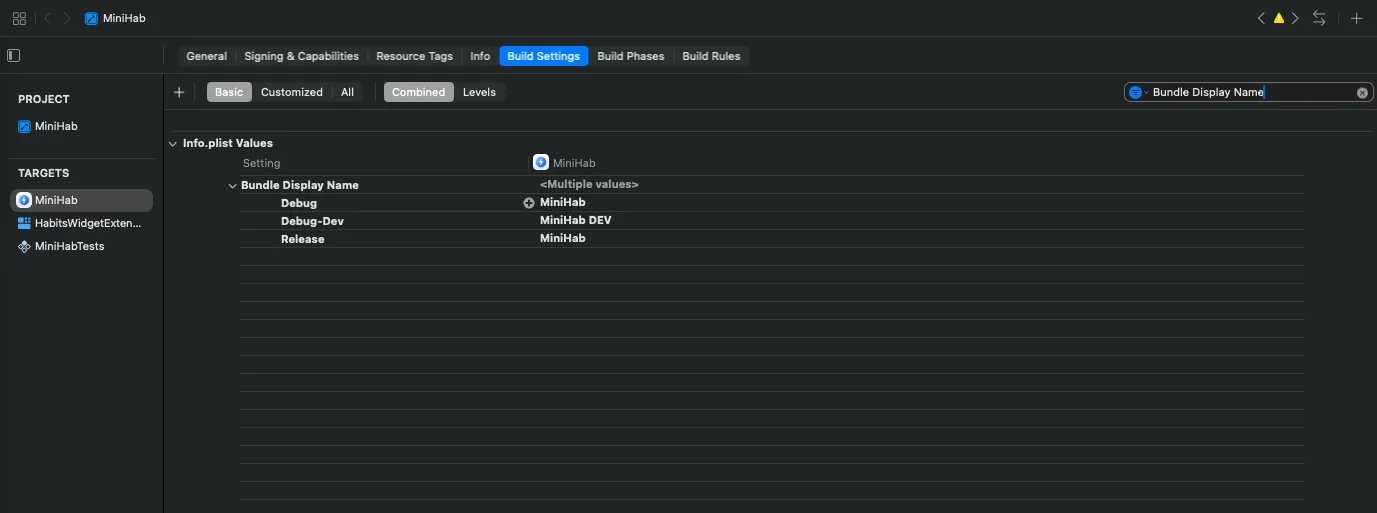Open the Build Phases tab
This screenshot has width=1377, height=513.
[x=630, y=56]
